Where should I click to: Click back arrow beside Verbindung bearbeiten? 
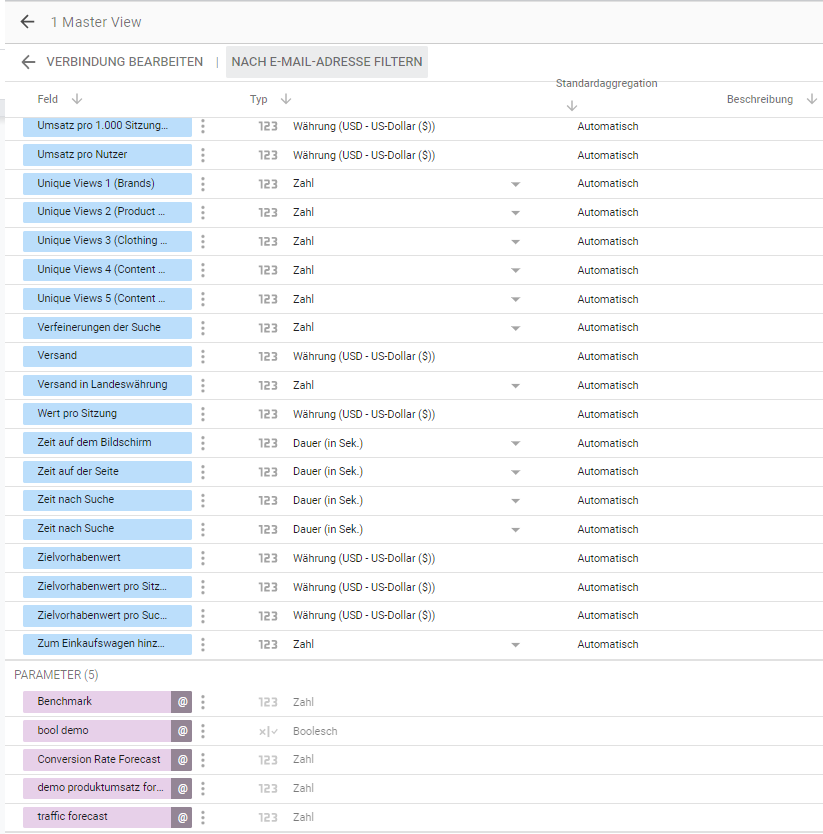click(28, 62)
